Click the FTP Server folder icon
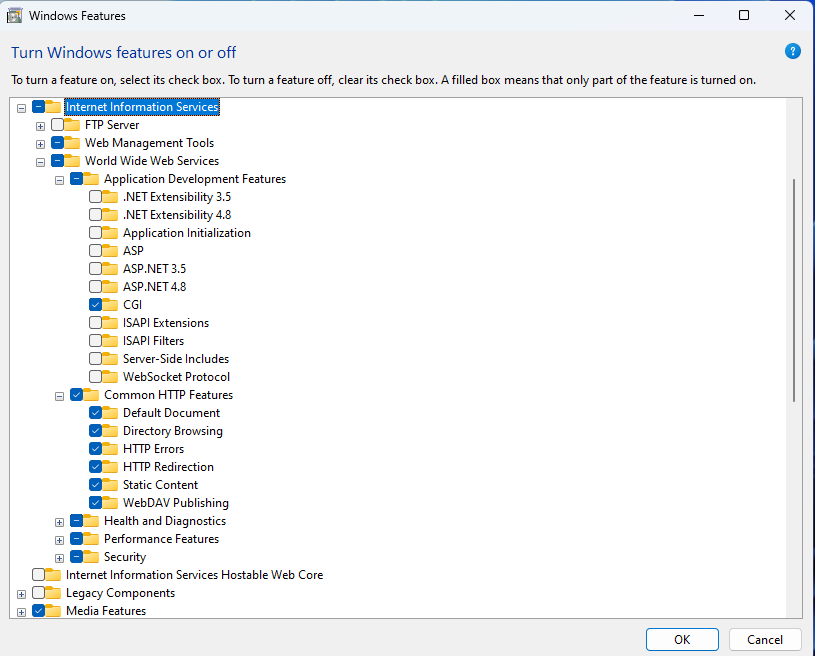This screenshot has height=656, width=815. (x=72, y=125)
